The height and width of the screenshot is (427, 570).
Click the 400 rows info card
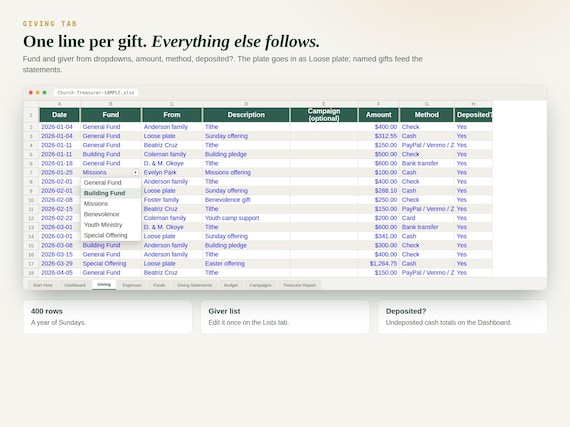pos(108,317)
